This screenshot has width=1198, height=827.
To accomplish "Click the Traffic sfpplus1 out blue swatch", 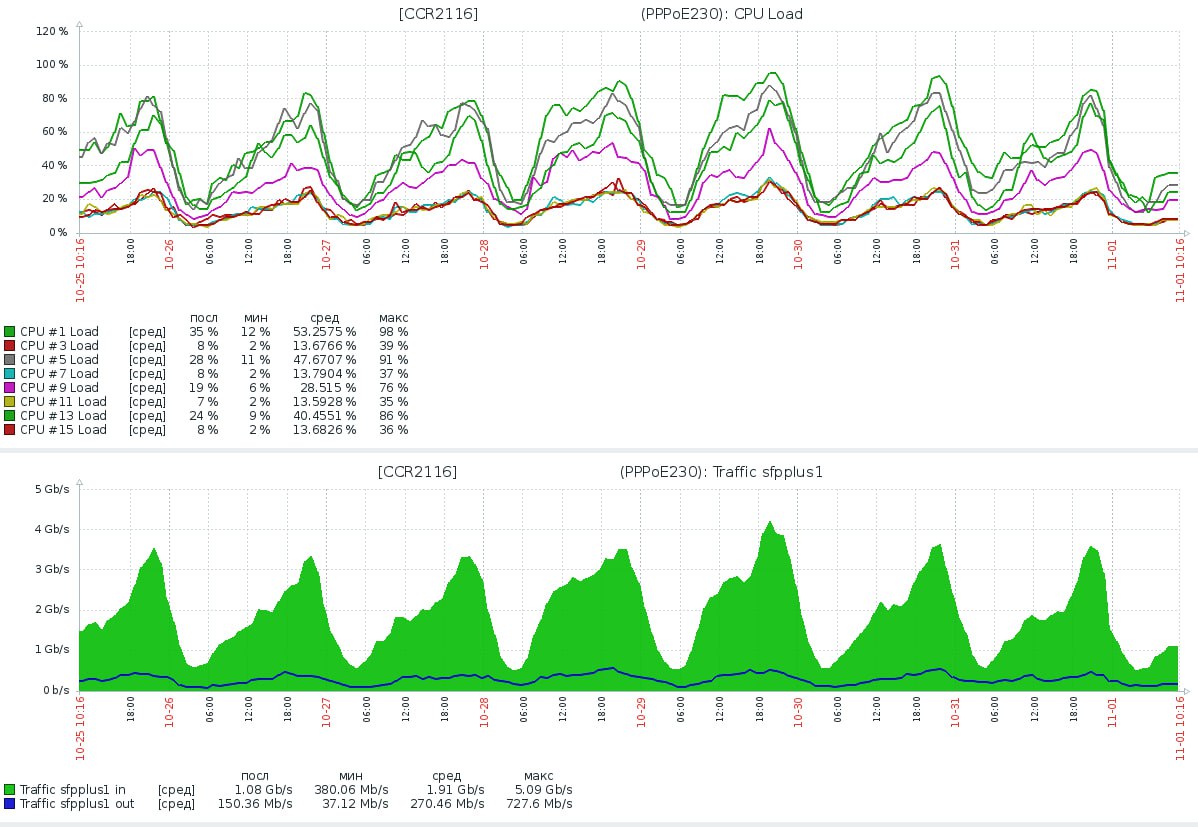I will pos(9,803).
